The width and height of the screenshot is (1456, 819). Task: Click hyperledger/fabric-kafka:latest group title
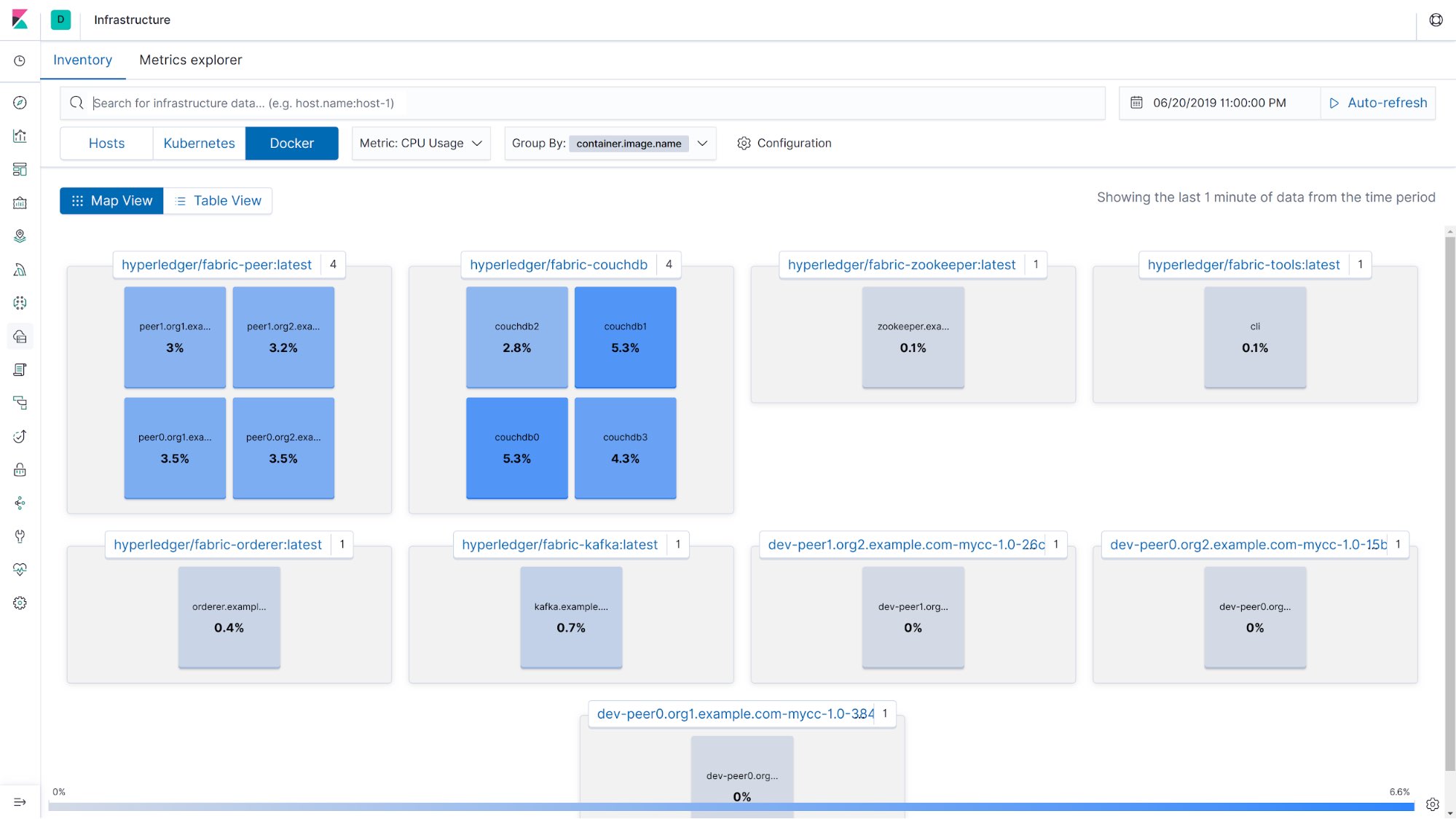(x=559, y=545)
